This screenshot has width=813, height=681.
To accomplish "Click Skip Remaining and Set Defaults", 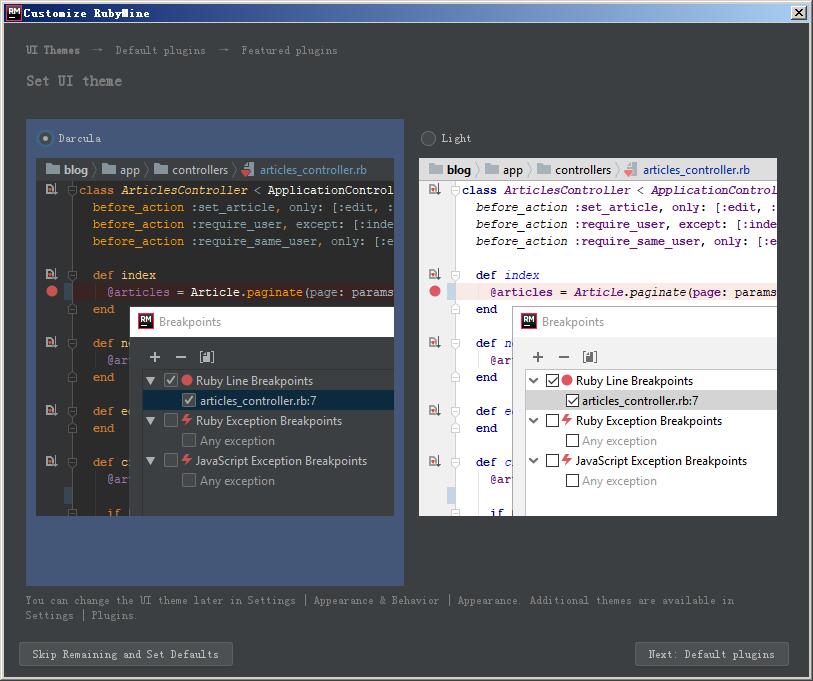I will 125,654.
